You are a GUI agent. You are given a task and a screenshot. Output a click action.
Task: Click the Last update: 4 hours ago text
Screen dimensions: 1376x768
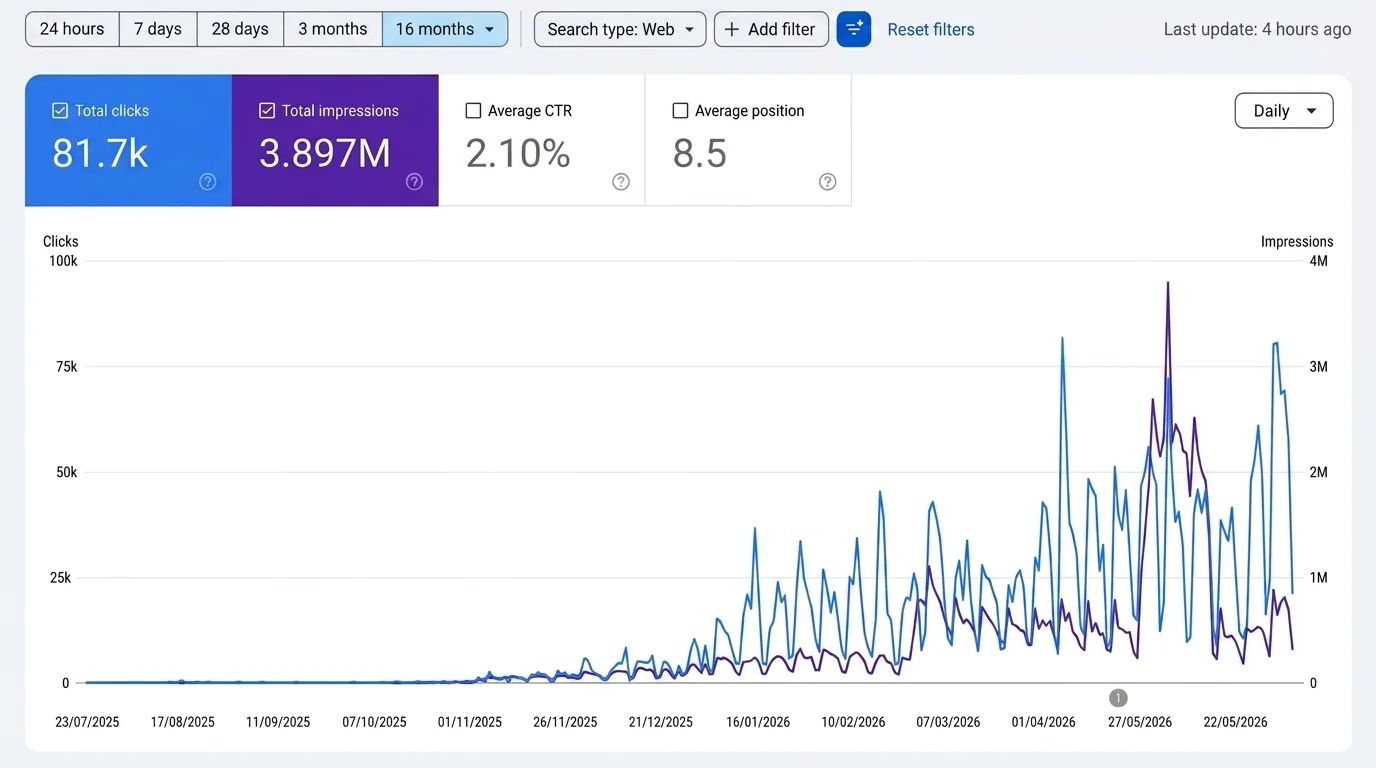[x=1257, y=29]
